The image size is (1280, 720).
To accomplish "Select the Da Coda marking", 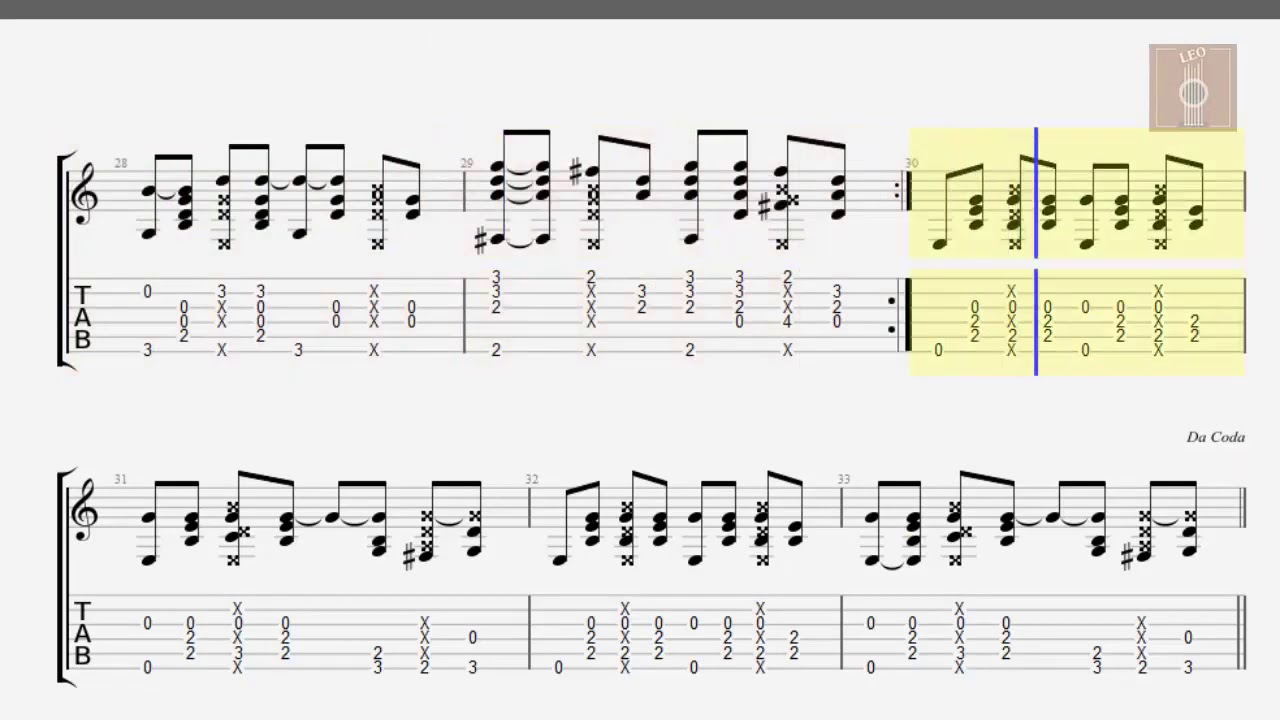I will click(1215, 437).
